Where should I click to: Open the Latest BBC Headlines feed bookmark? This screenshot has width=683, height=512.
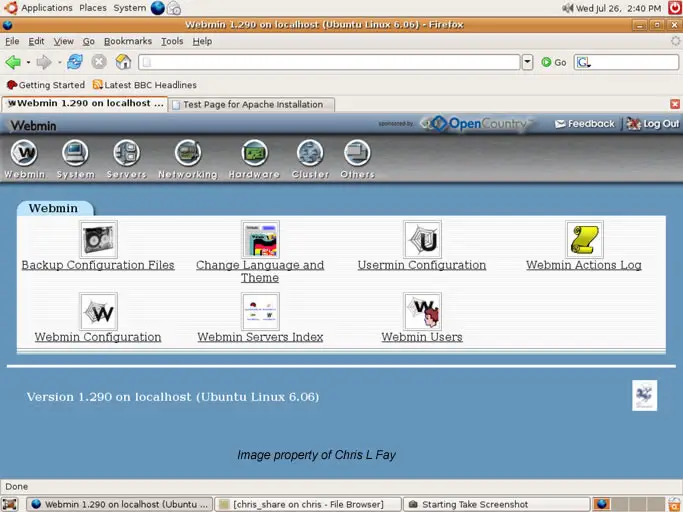click(145, 85)
